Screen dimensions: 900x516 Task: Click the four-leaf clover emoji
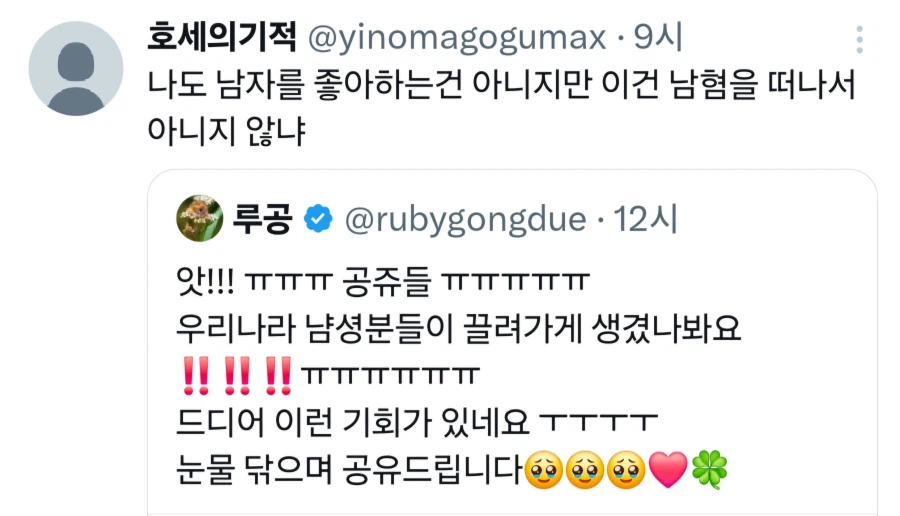(x=710, y=470)
